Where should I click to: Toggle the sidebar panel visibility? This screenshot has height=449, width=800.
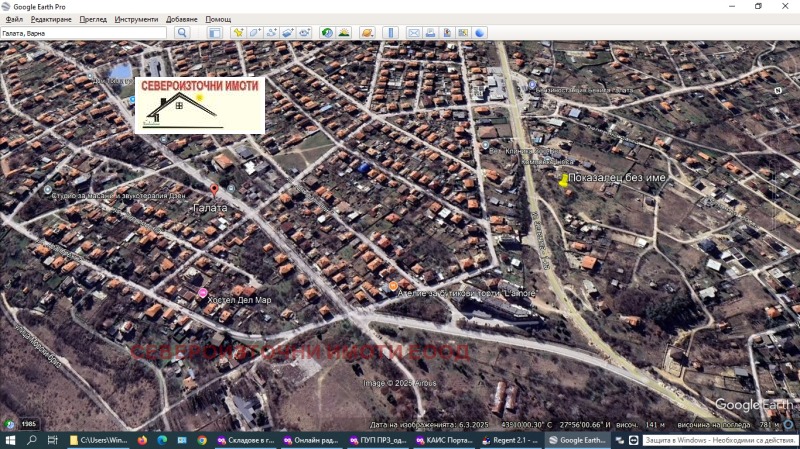214,33
